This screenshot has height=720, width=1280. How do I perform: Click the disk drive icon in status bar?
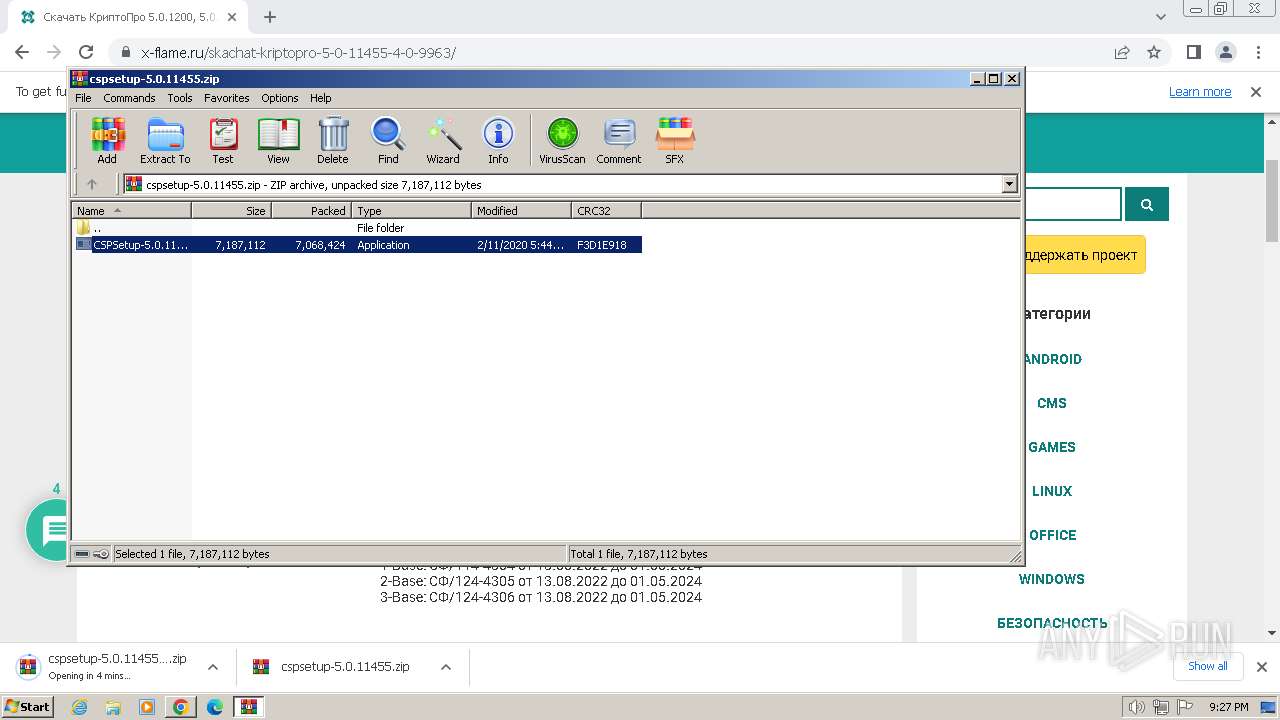(x=82, y=553)
